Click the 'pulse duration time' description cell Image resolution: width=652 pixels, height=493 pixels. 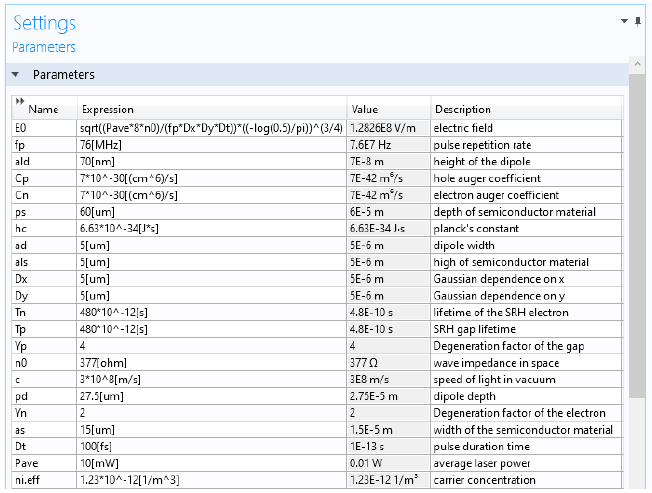(525, 446)
